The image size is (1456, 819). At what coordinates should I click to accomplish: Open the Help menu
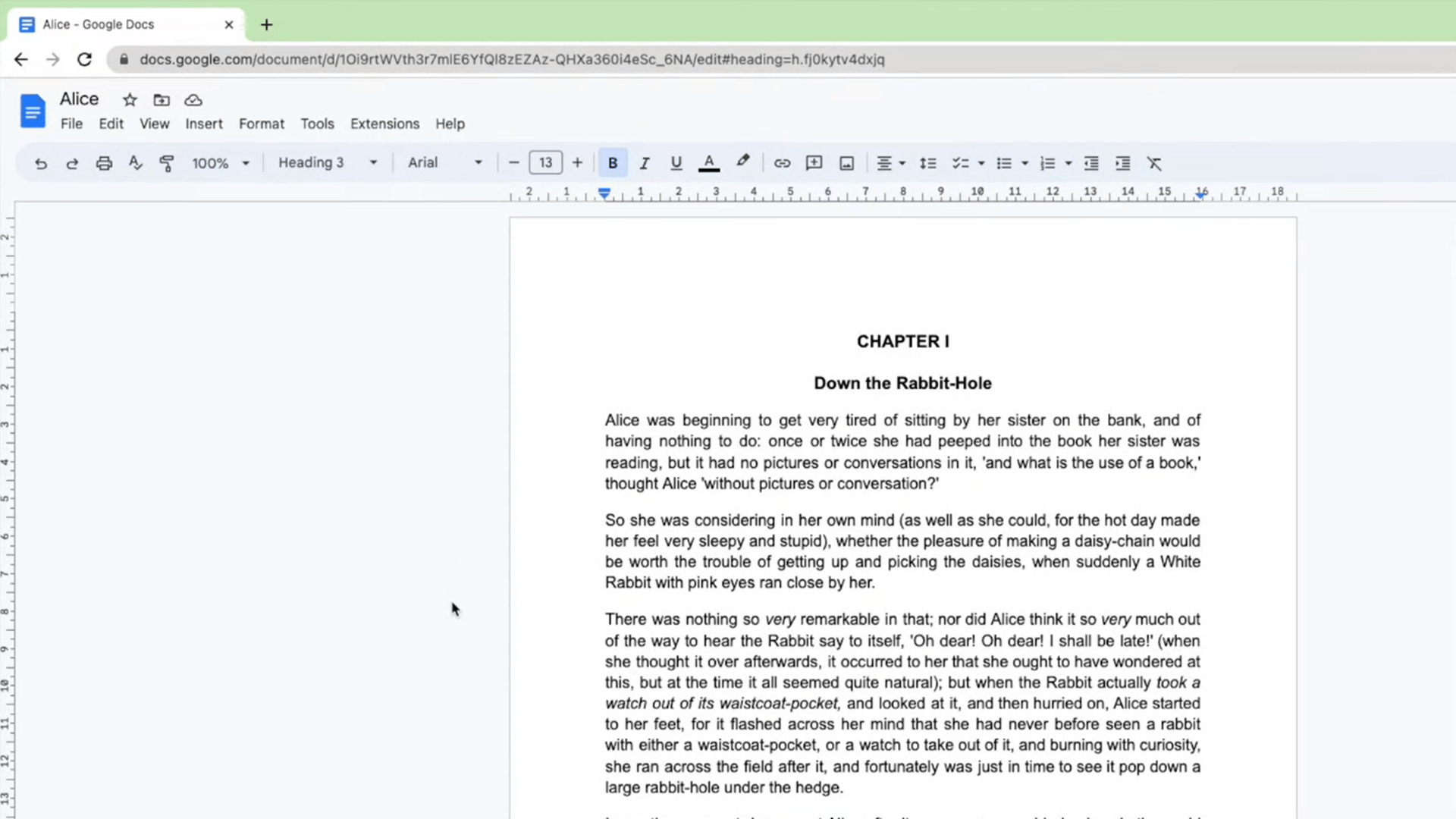(x=450, y=124)
